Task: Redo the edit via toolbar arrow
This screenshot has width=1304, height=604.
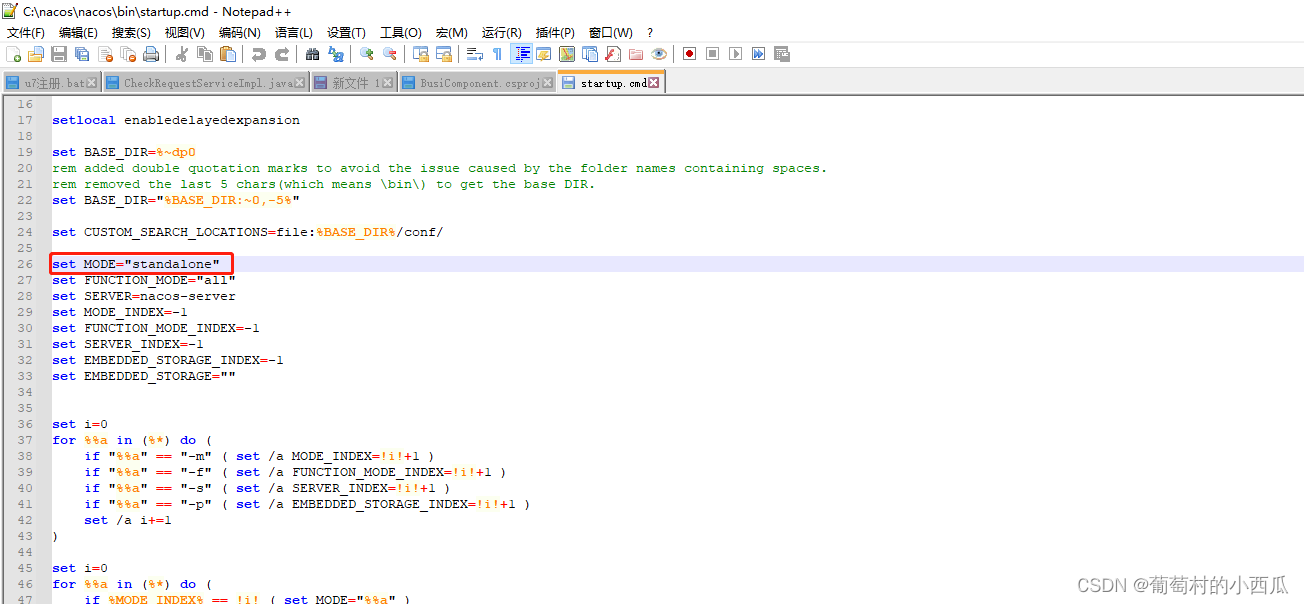Action: (x=282, y=54)
